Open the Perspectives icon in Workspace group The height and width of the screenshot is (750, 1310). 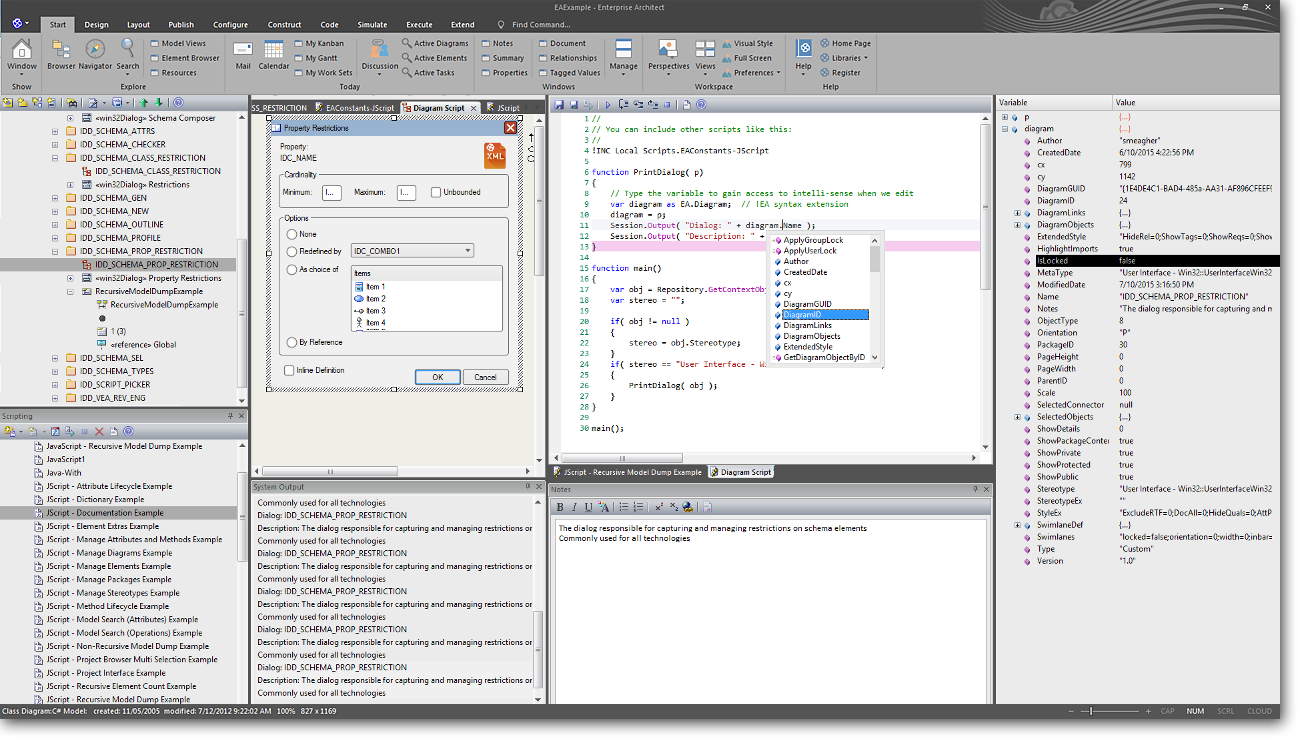(668, 49)
